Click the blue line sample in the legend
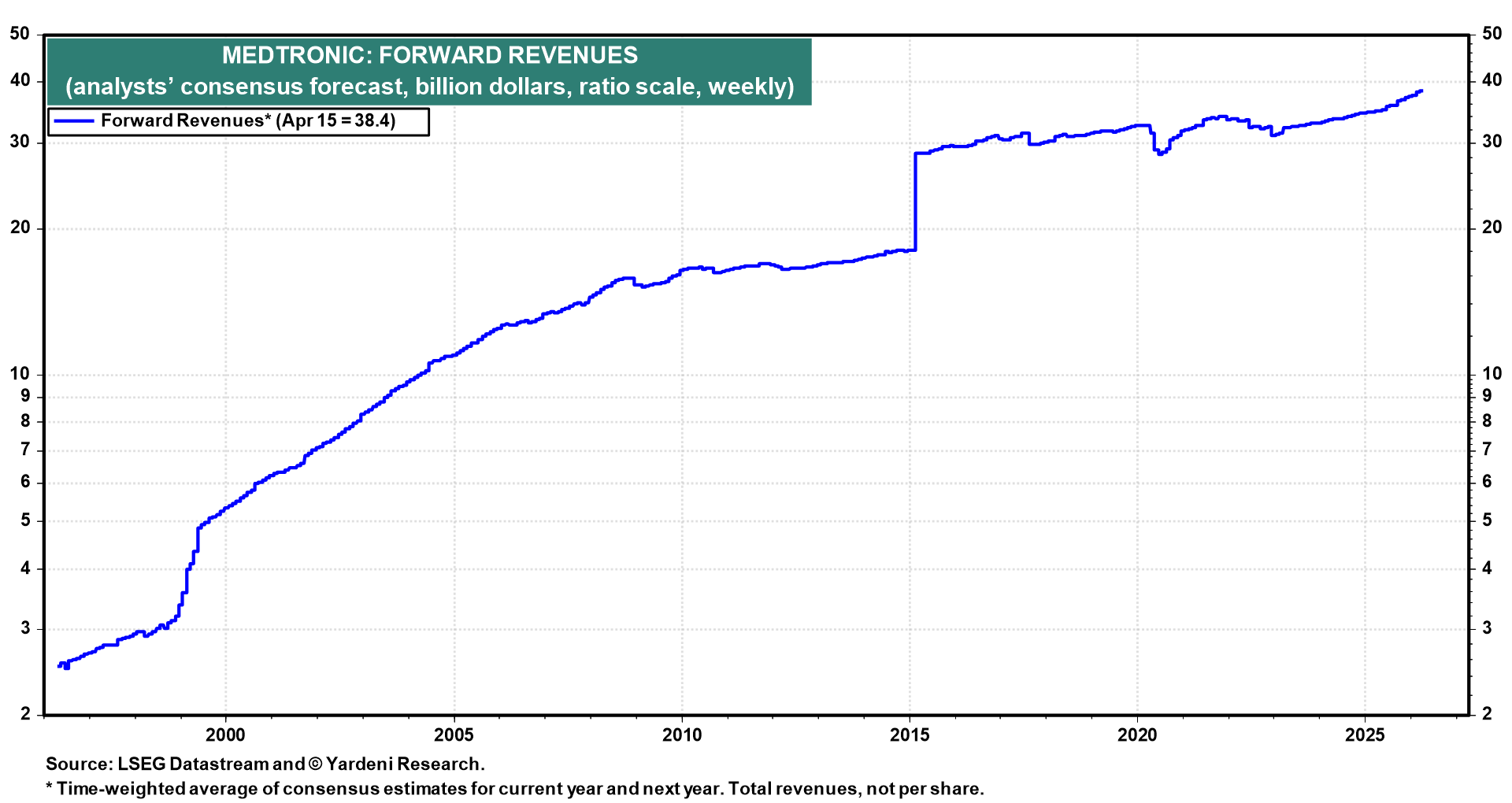The width and height of the screenshot is (1512, 803). pyautogui.click(x=74, y=121)
